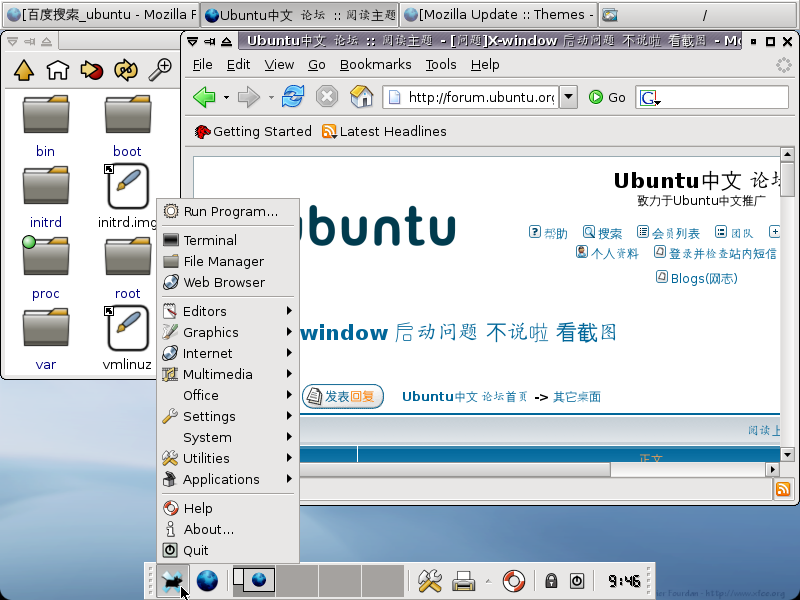Expand the System submenu
The width and height of the screenshot is (800, 600).
coord(228,437)
